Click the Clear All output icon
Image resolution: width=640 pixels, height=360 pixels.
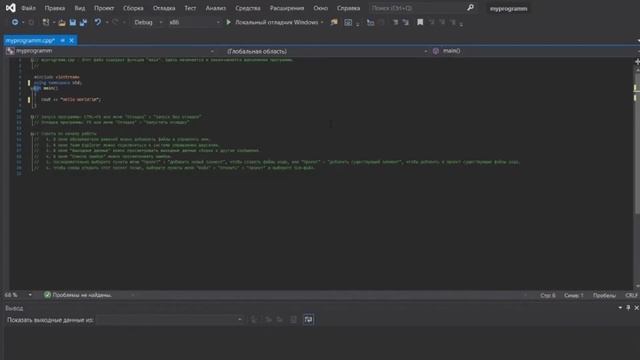[293, 320]
